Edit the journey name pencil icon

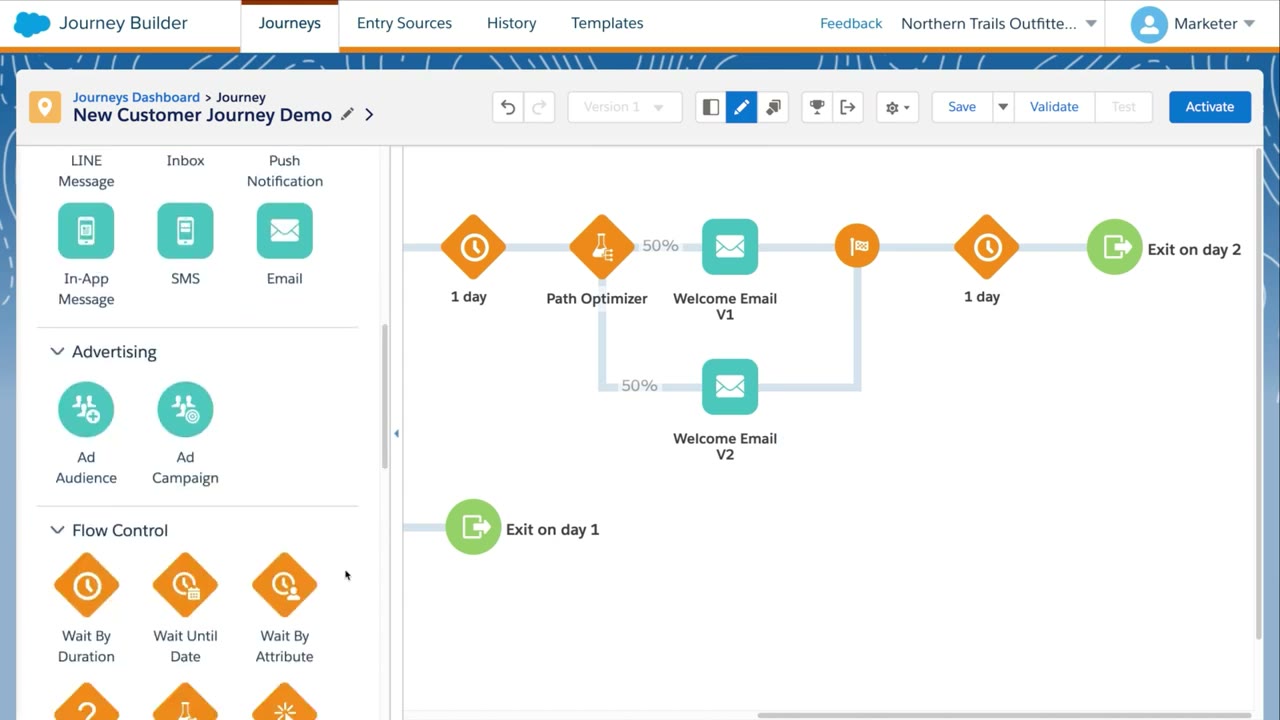click(347, 114)
